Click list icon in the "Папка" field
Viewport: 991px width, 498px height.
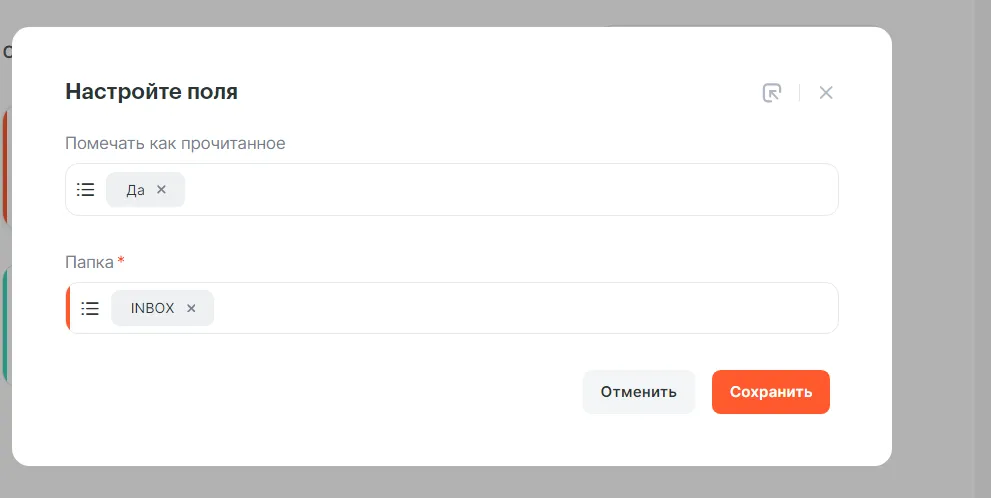(x=90, y=308)
